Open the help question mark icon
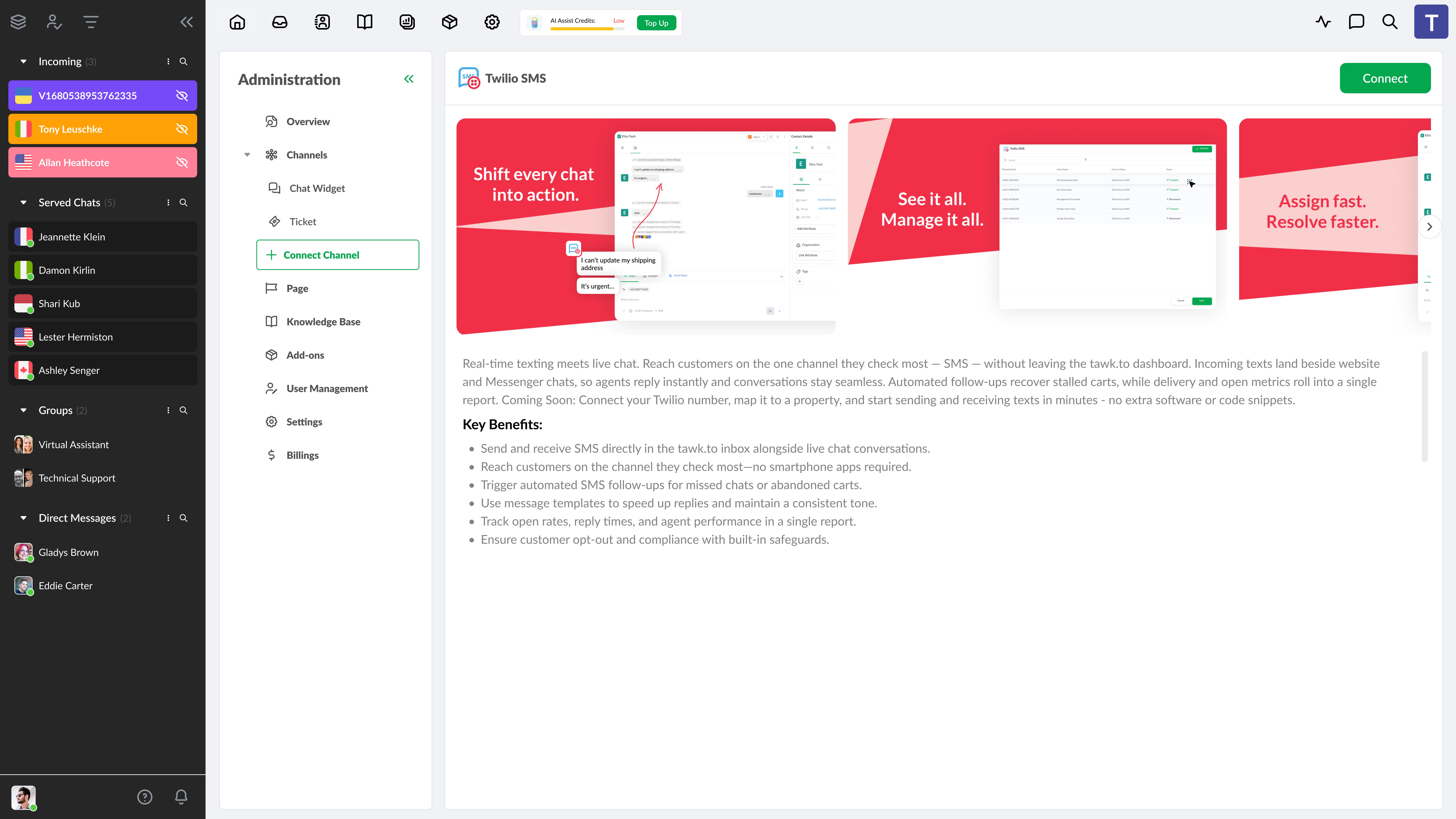Screen dimensions: 1456x819 coord(145,797)
